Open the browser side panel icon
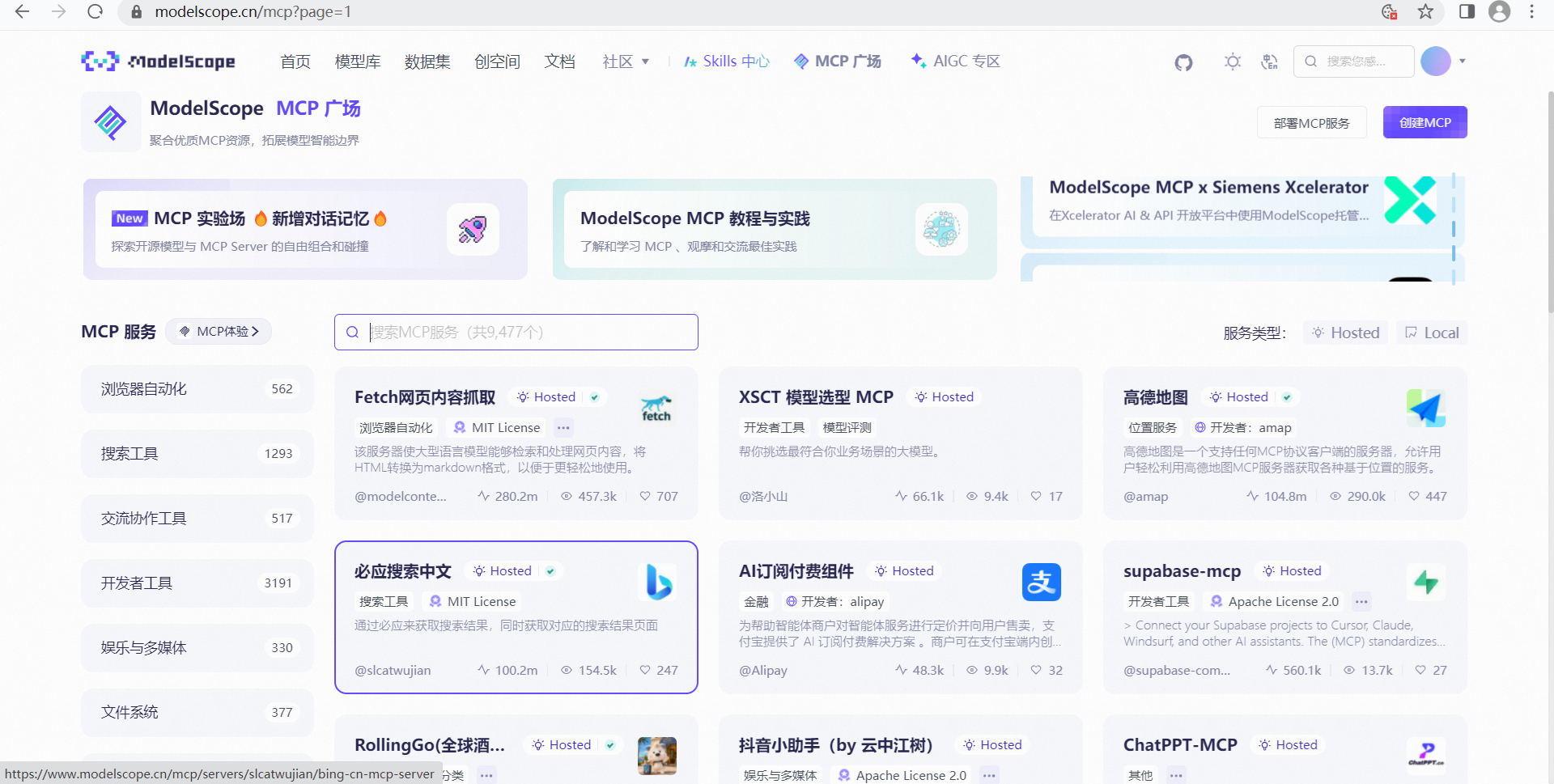 pos(1467,12)
